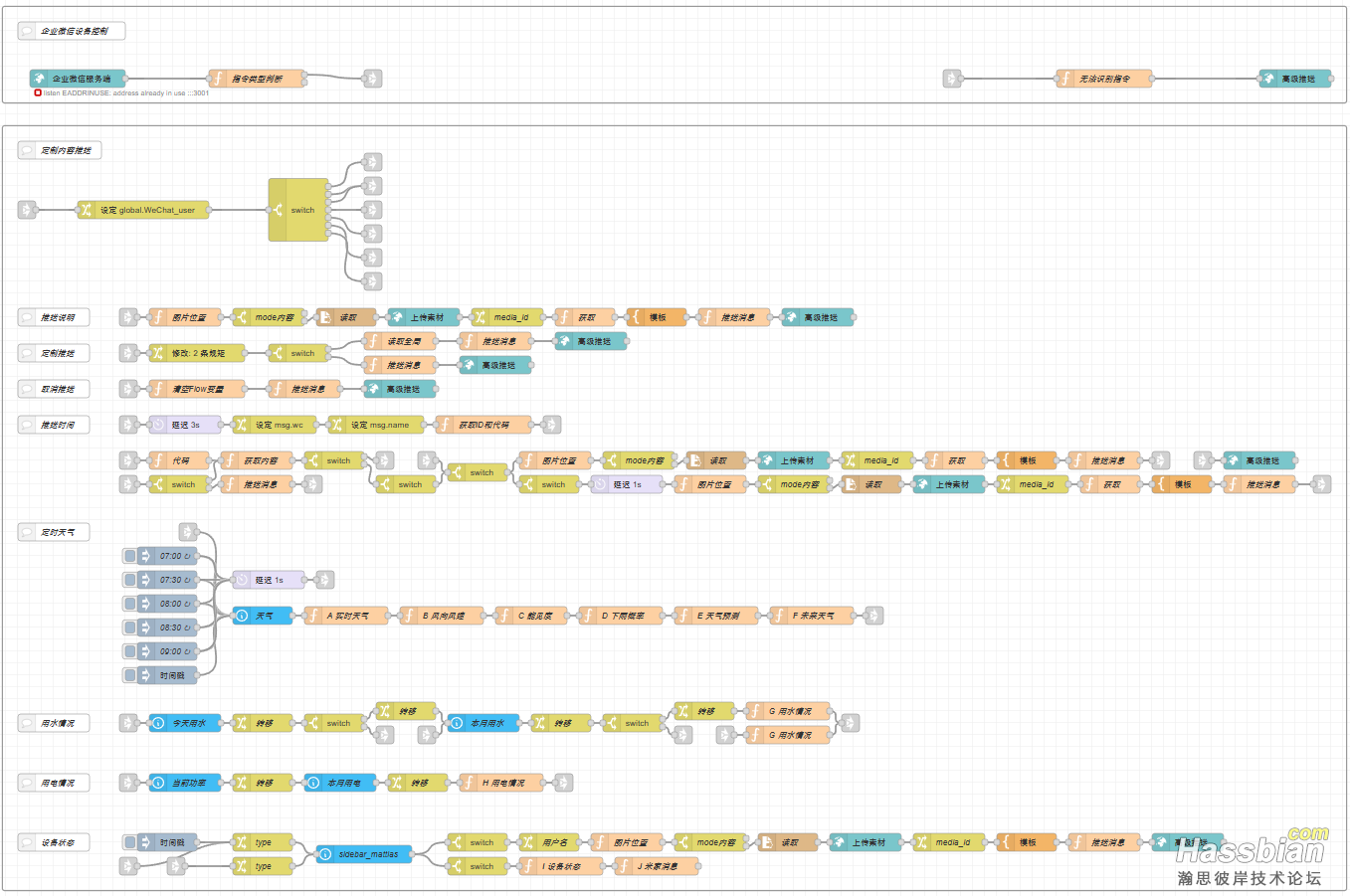Select the 本月用水 state node

(x=483, y=723)
